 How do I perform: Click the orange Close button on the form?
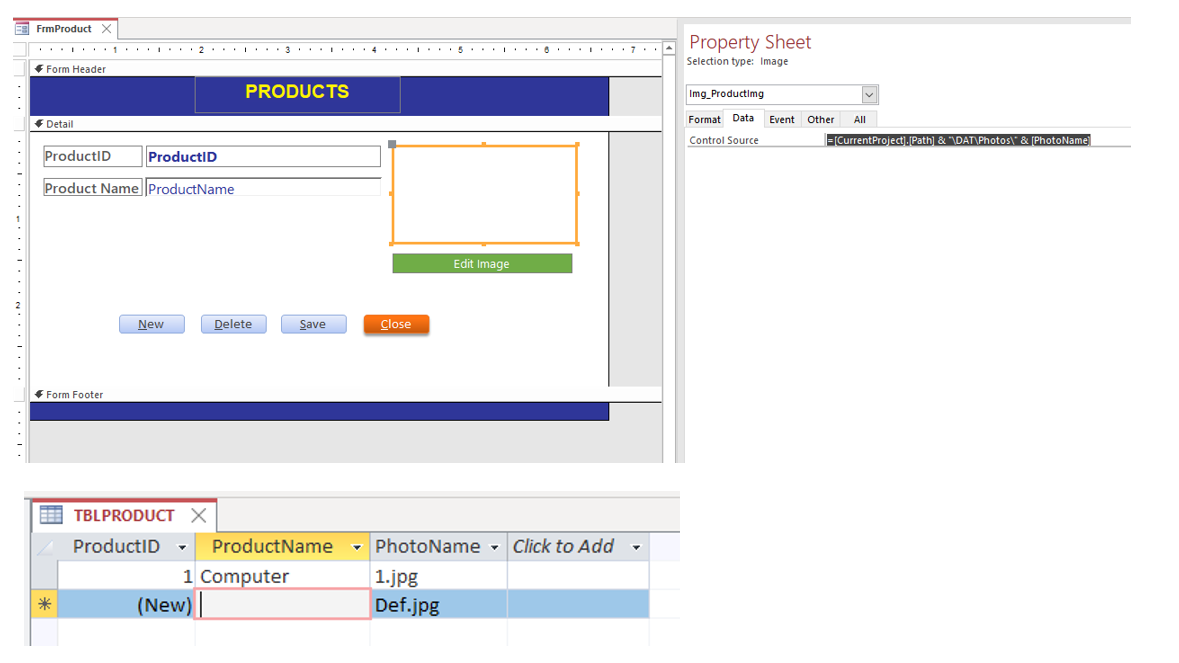(x=396, y=324)
